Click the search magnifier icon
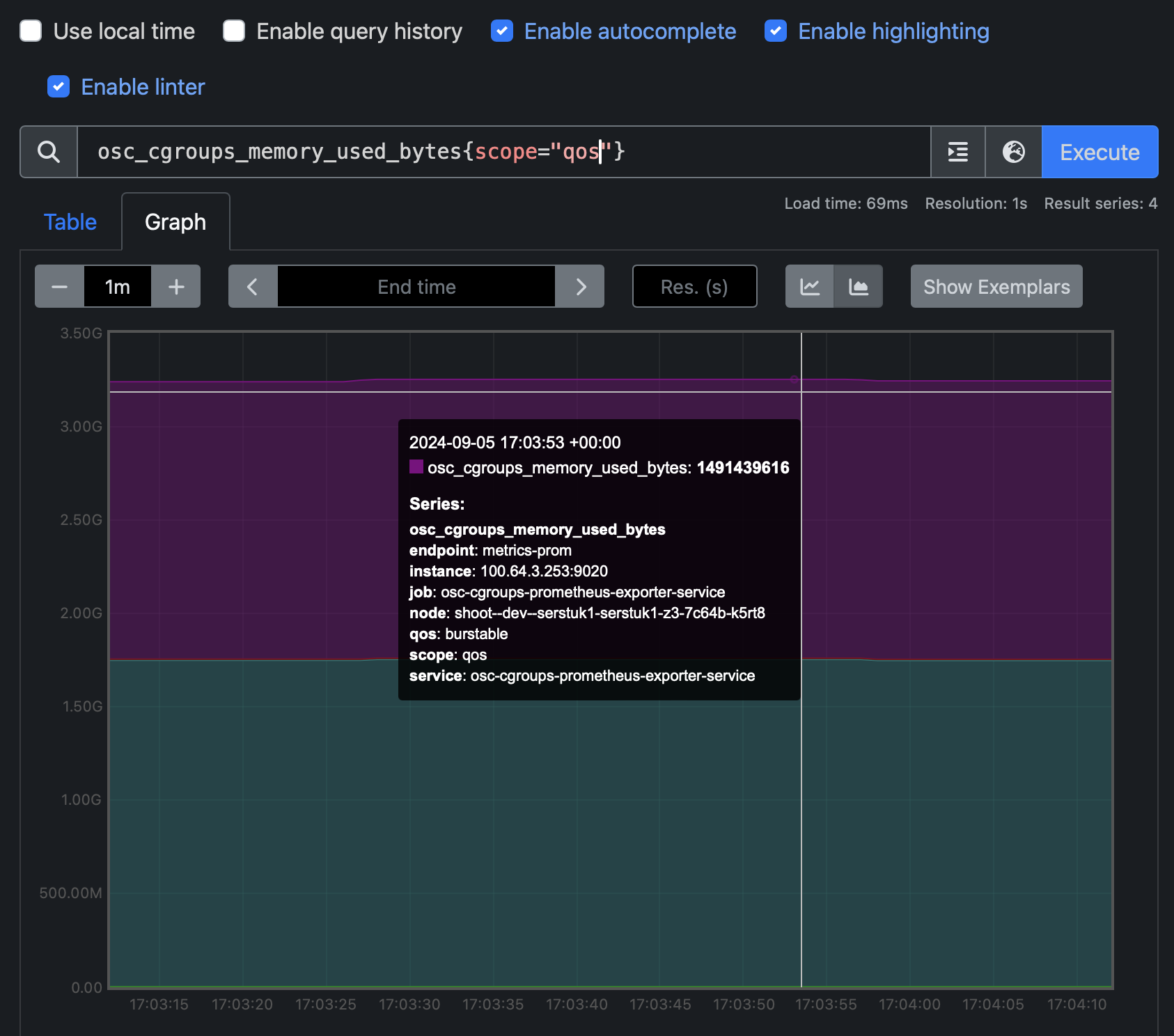1174x1036 pixels. (48, 152)
